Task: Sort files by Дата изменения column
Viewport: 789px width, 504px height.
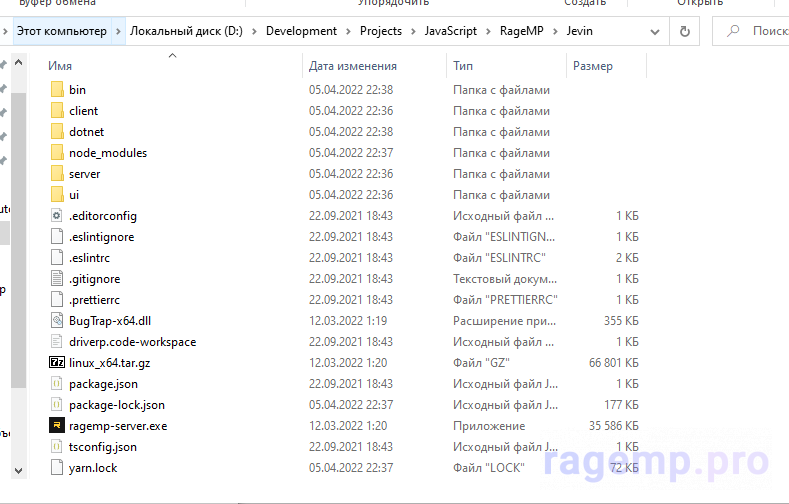Action: point(352,66)
